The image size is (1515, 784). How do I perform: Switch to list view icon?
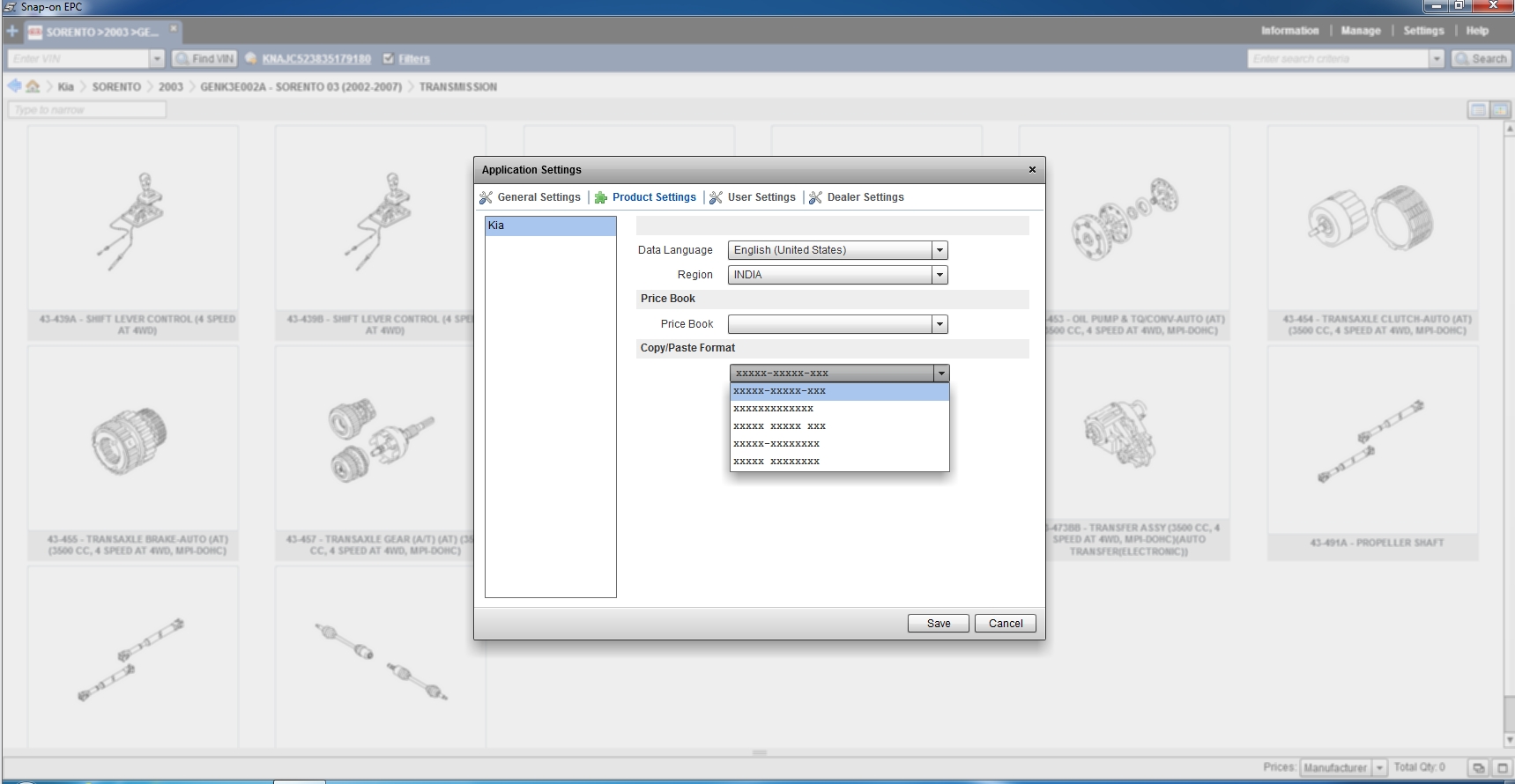pos(1478,110)
